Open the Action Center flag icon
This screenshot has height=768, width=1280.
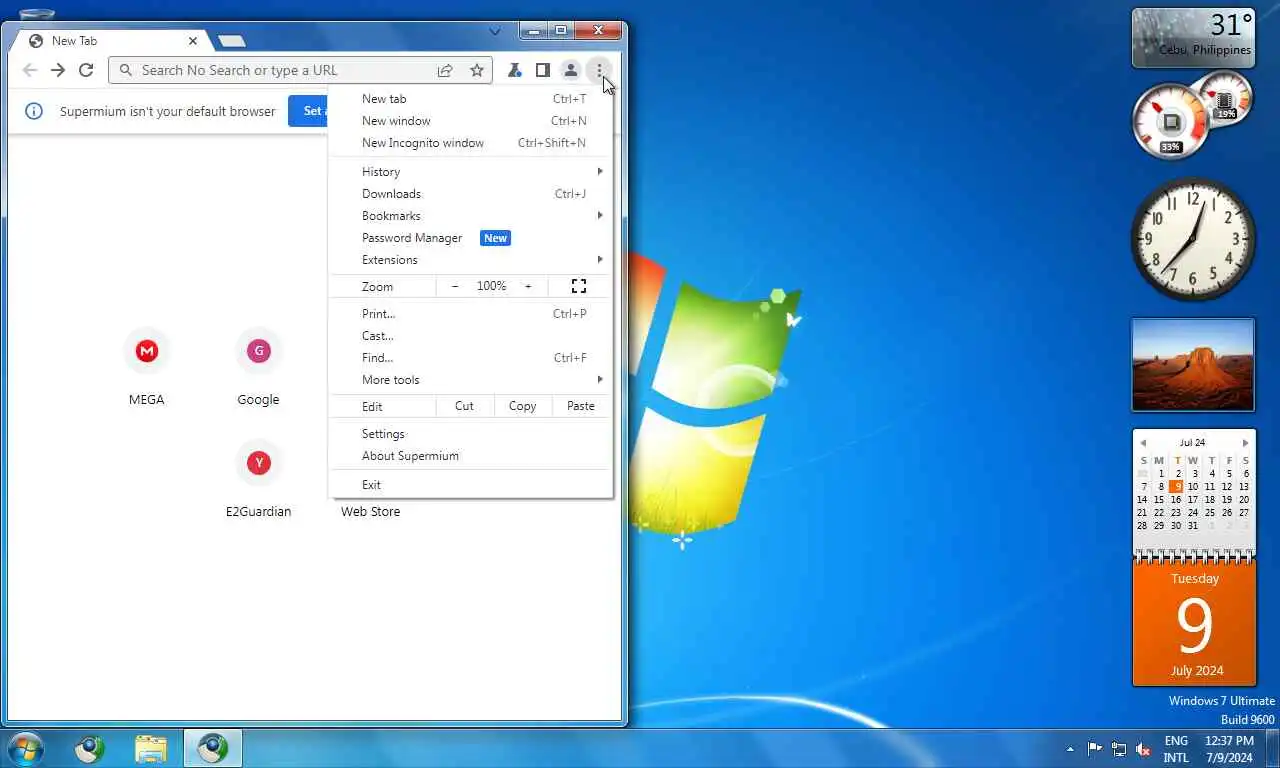[1094, 748]
